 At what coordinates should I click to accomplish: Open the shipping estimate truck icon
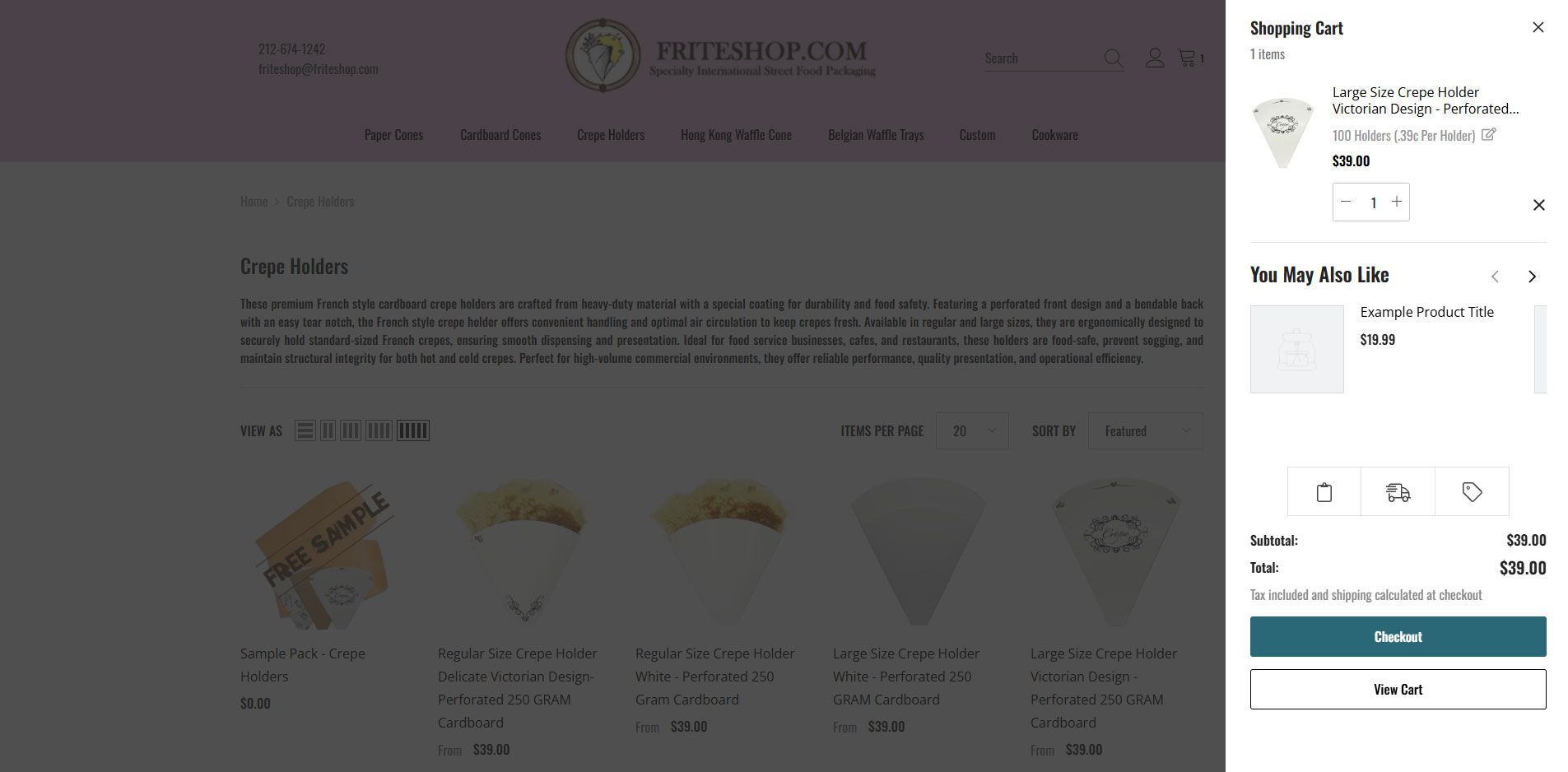tap(1398, 492)
